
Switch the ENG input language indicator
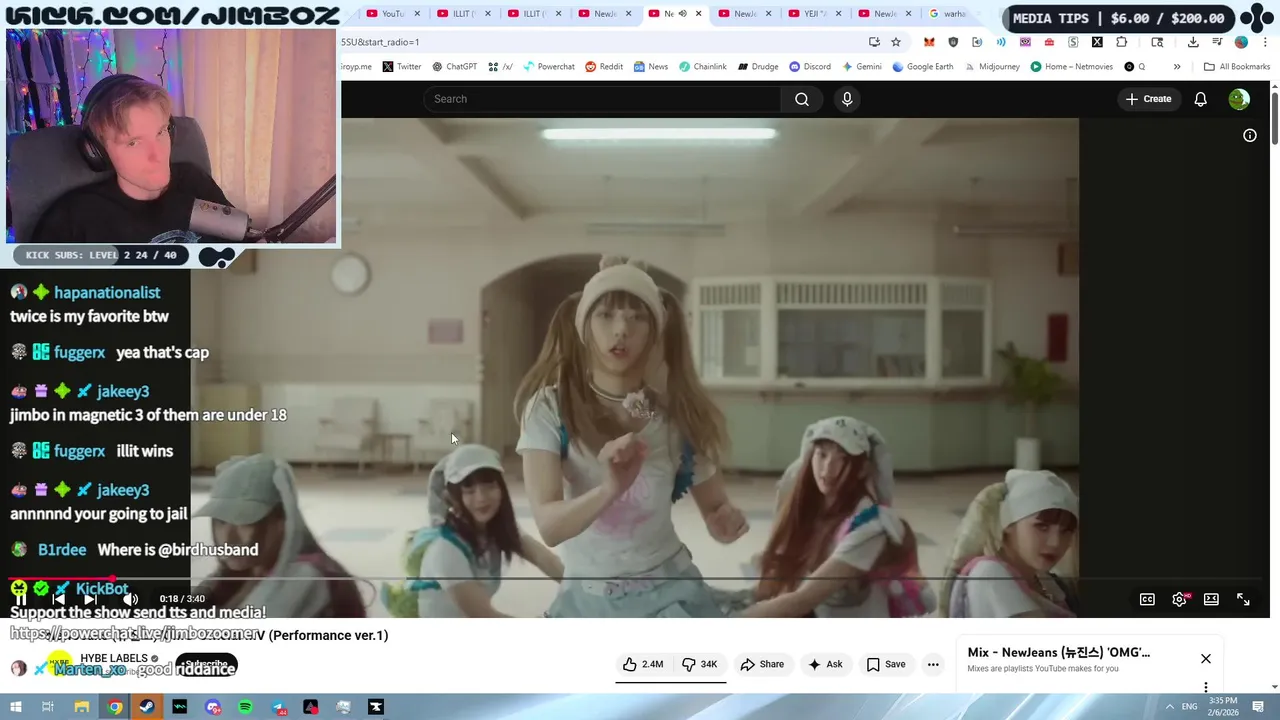click(1191, 707)
